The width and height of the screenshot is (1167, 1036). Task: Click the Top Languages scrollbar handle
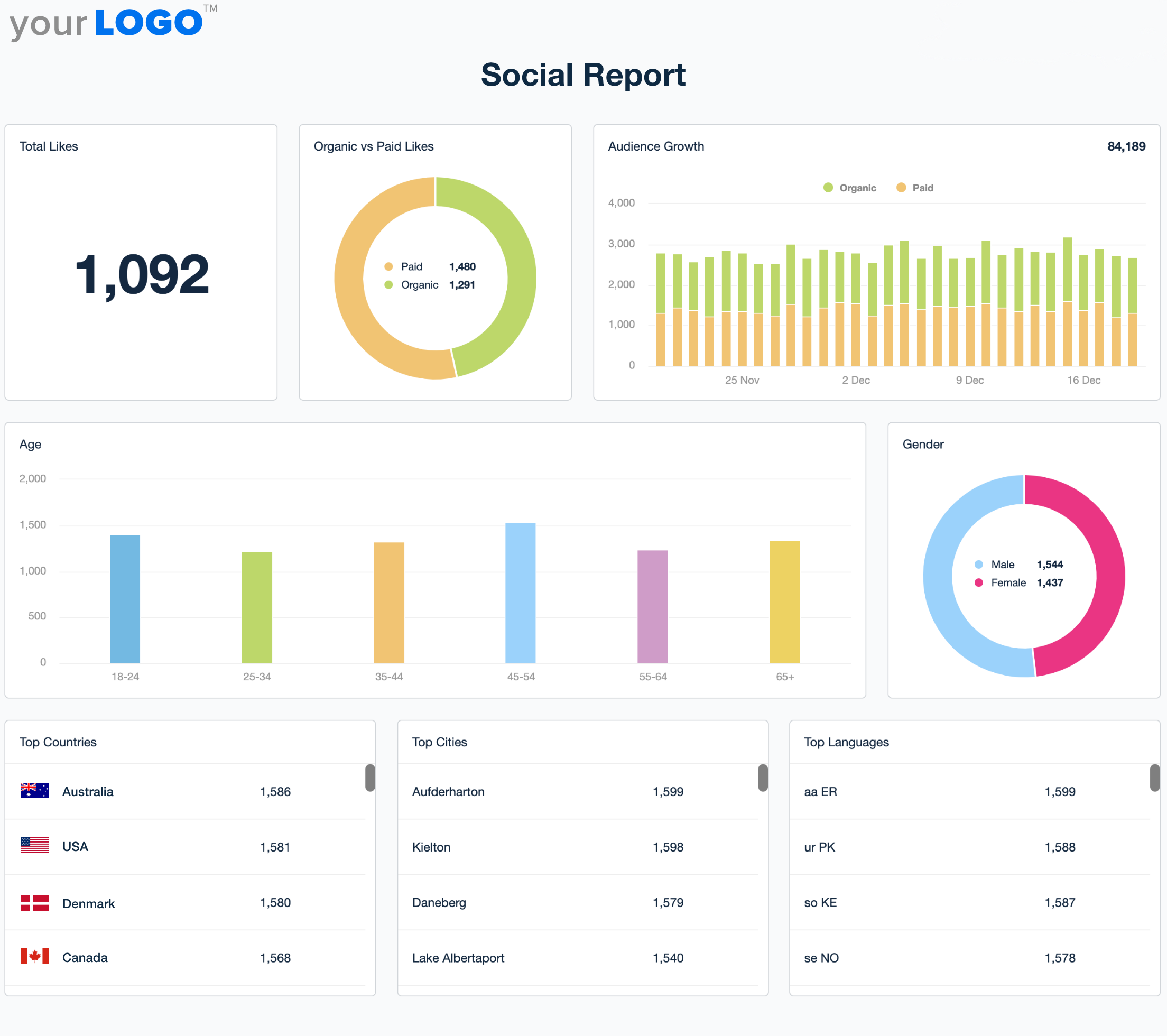pos(1154,778)
